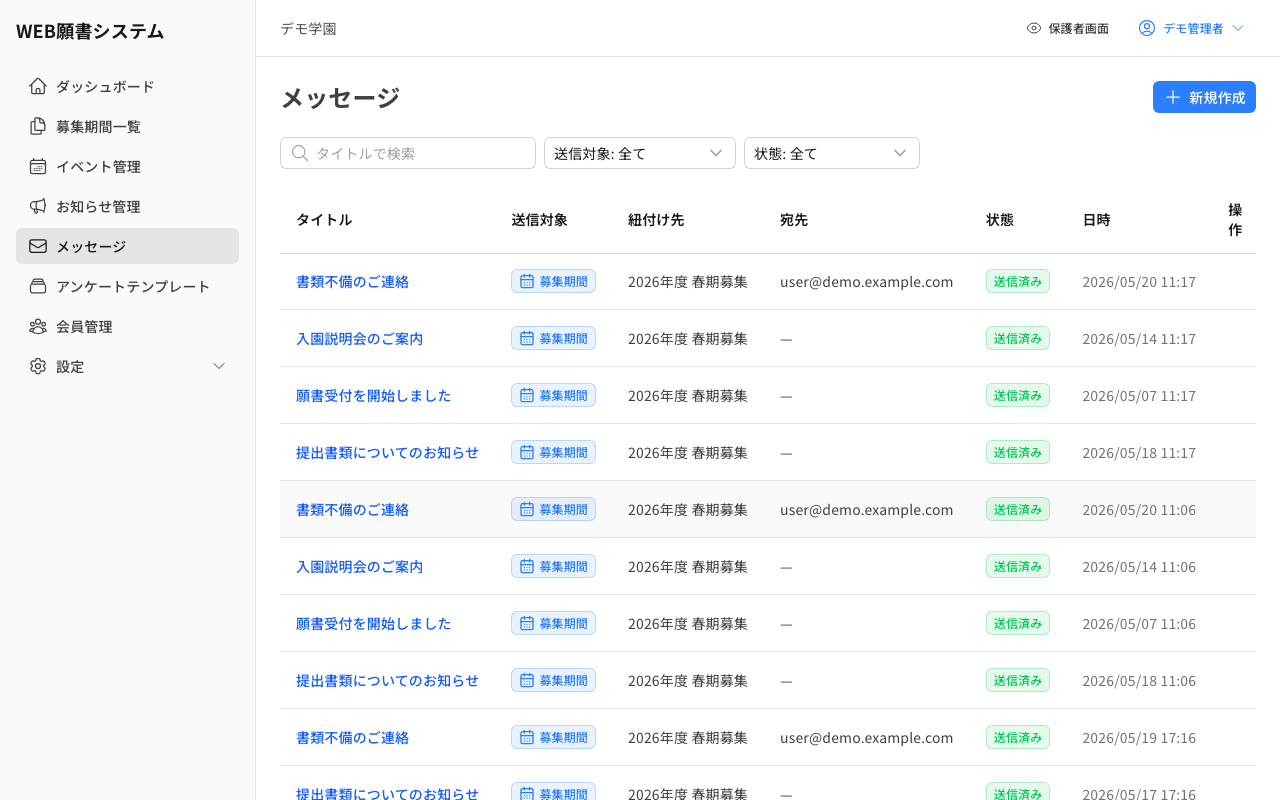Click 募集期間 tag in 2026/05/14 11:17 row
The image size is (1280, 800).
point(553,338)
